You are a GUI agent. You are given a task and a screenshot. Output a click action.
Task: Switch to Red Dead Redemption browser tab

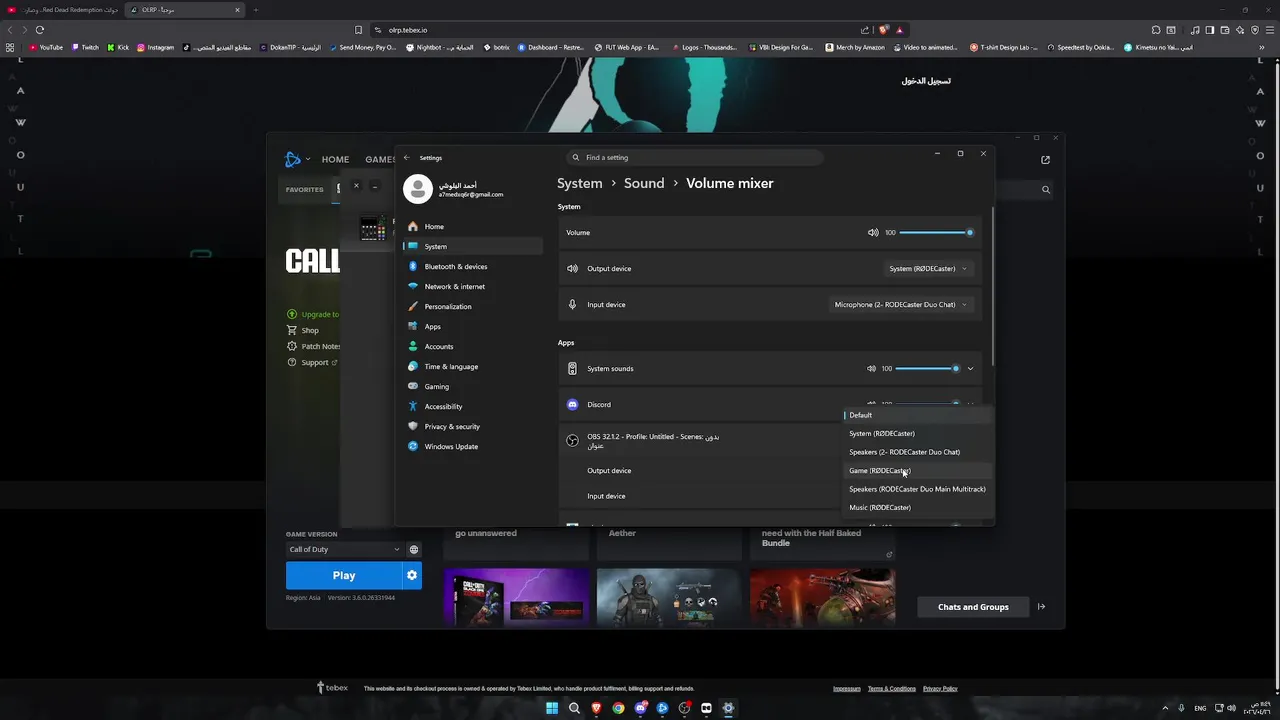[63, 10]
